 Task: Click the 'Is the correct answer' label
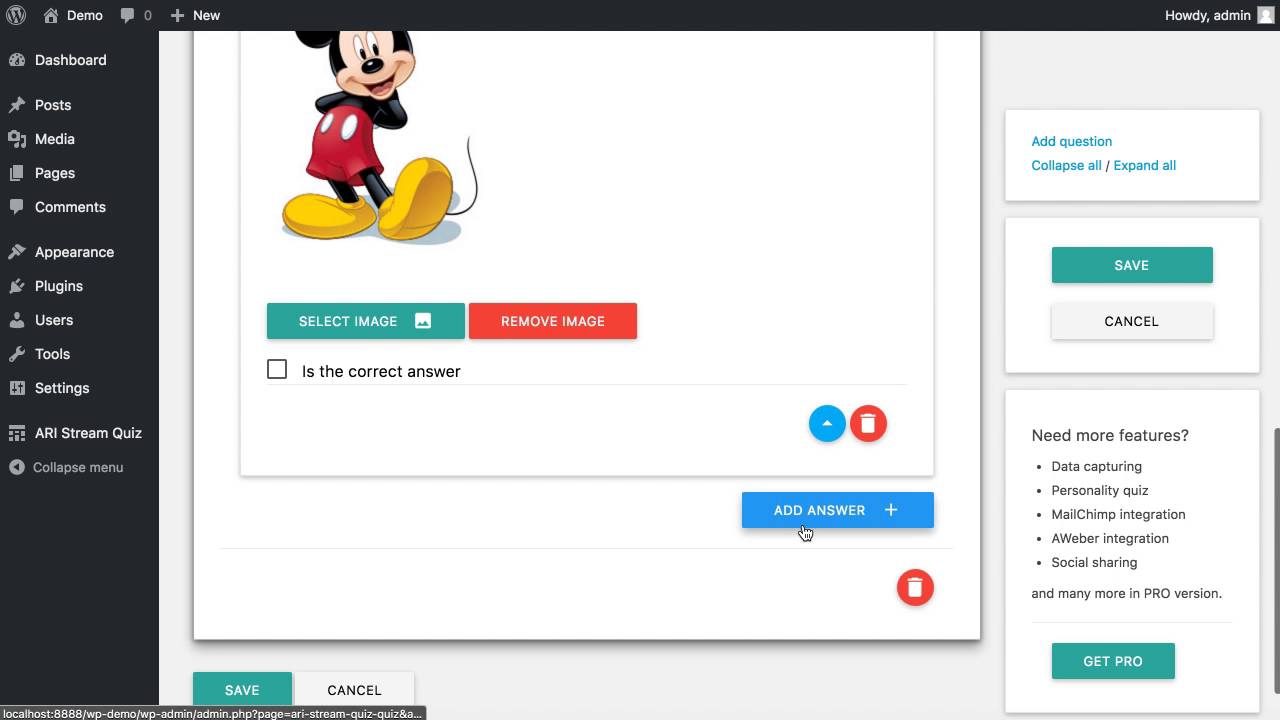coord(381,371)
